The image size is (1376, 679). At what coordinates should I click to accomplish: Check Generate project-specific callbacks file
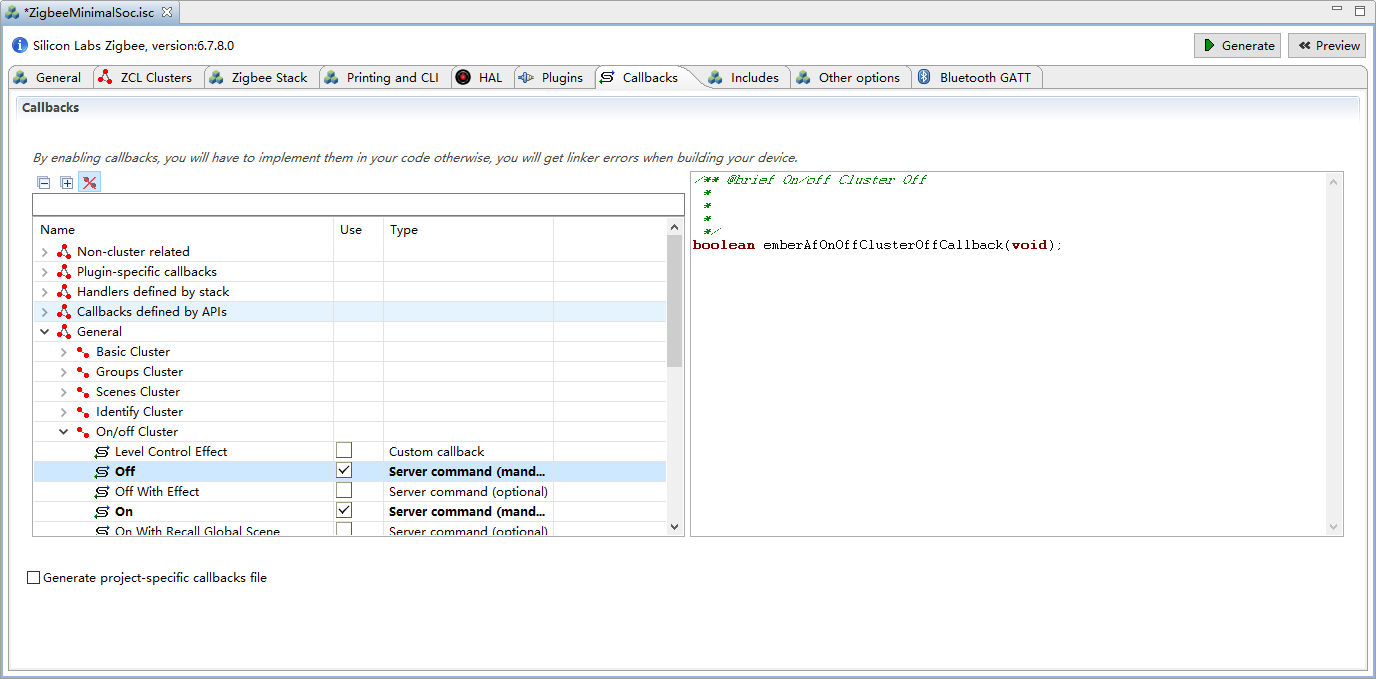coord(34,578)
